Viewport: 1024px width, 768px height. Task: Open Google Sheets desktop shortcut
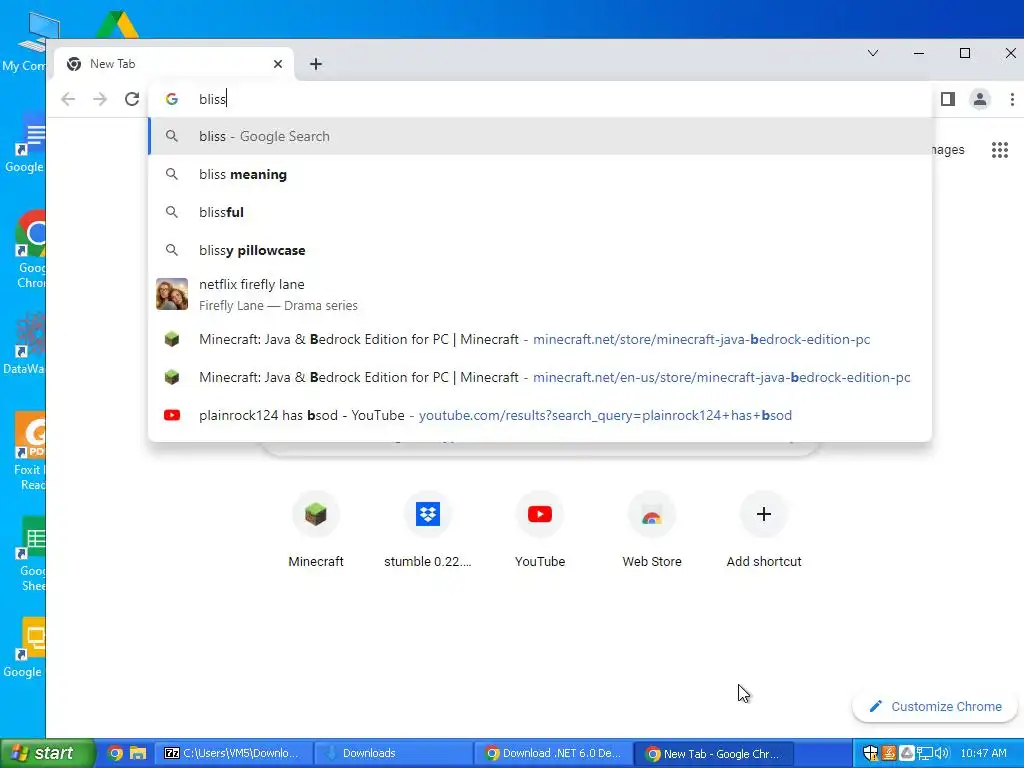pyautogui.click(x=30, y=553)
